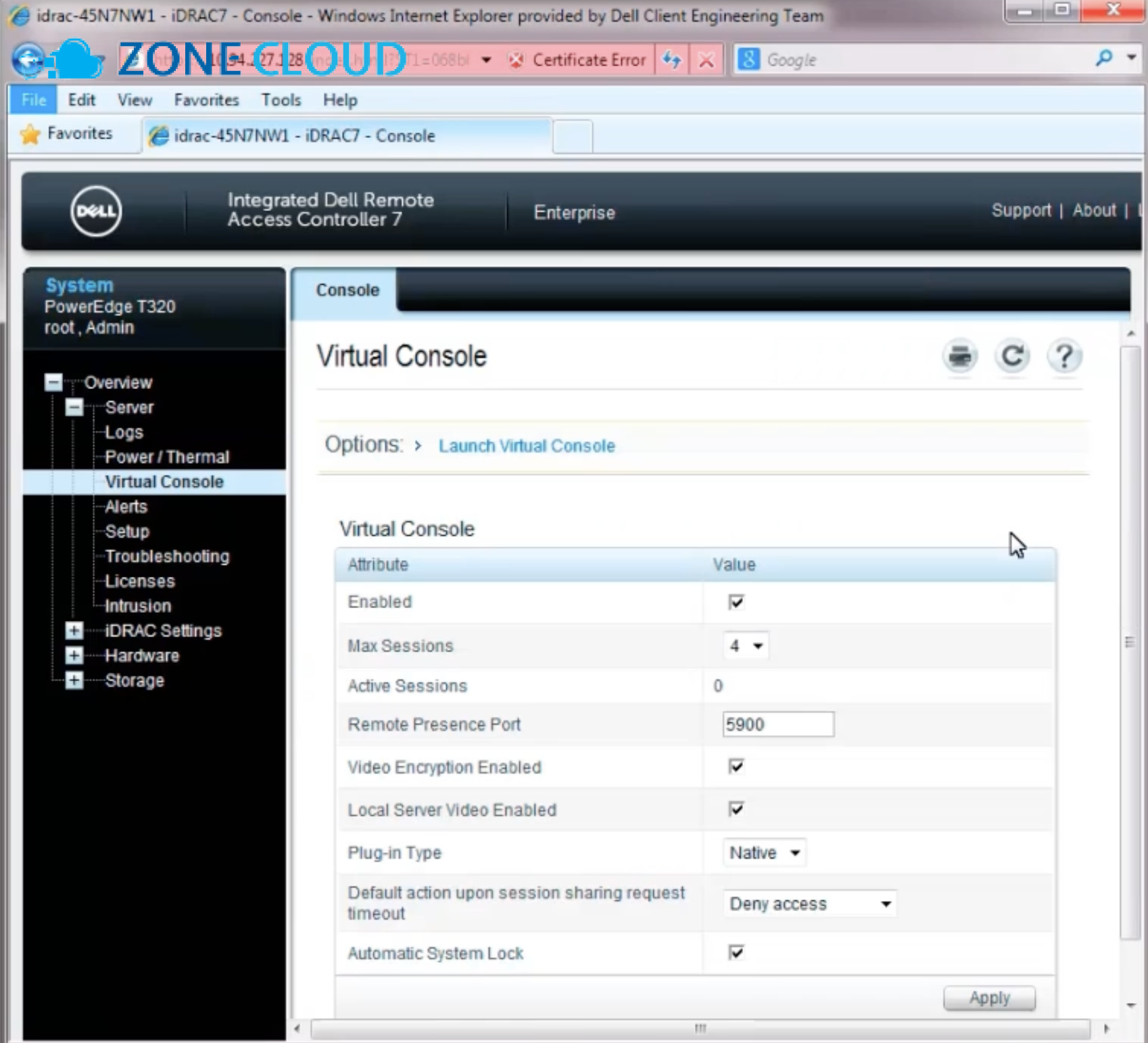The image size is (1148, 1043).
Task: Toggle Automatic System Lock checkbox
Action: tap(736, 952)
